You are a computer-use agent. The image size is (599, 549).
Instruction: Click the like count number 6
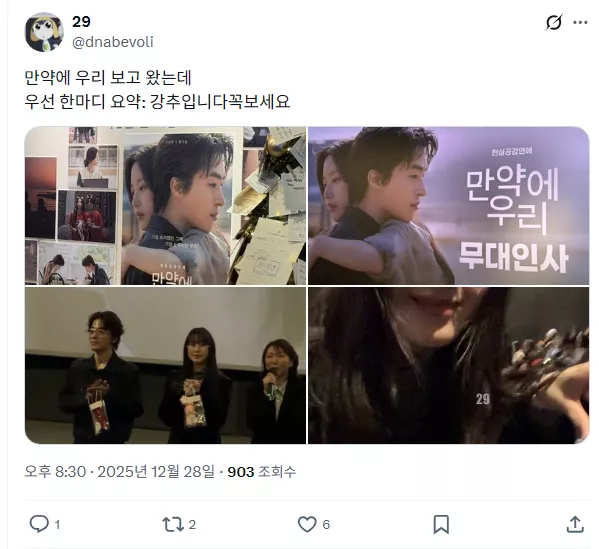tap(326, 525)
